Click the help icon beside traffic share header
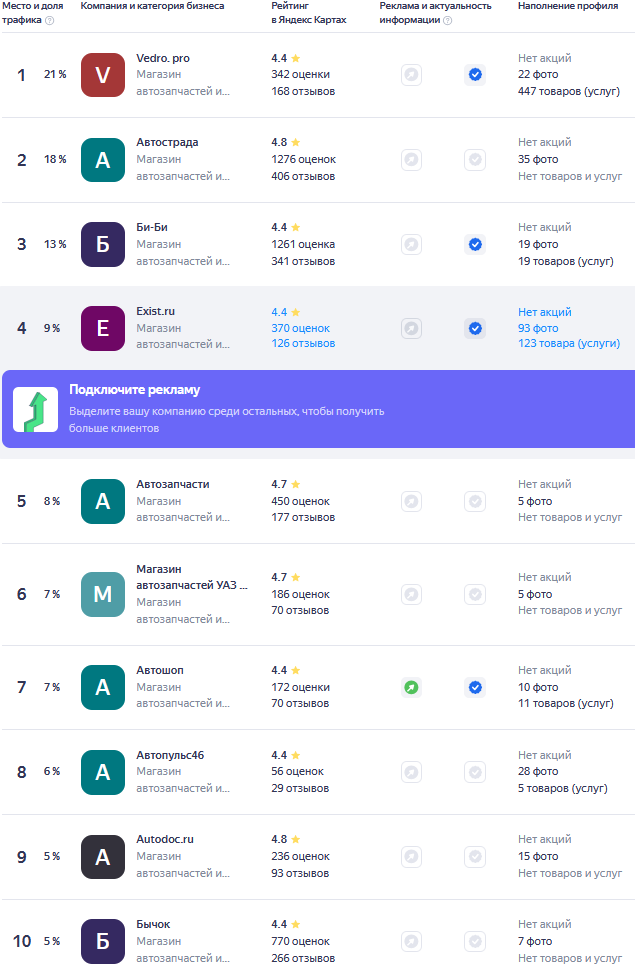The height and width of the screenshot is (980, 635). [49, 20]
